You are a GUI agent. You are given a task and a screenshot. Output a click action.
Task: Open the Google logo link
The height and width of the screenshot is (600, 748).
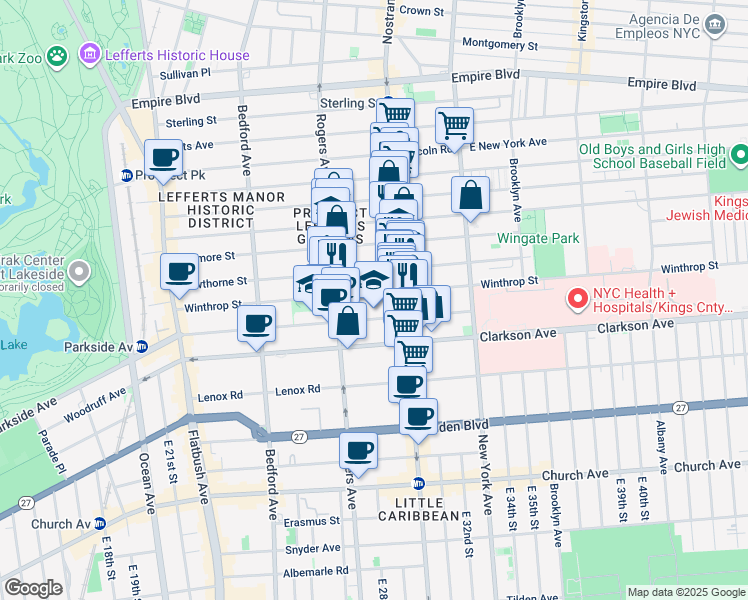33,588
